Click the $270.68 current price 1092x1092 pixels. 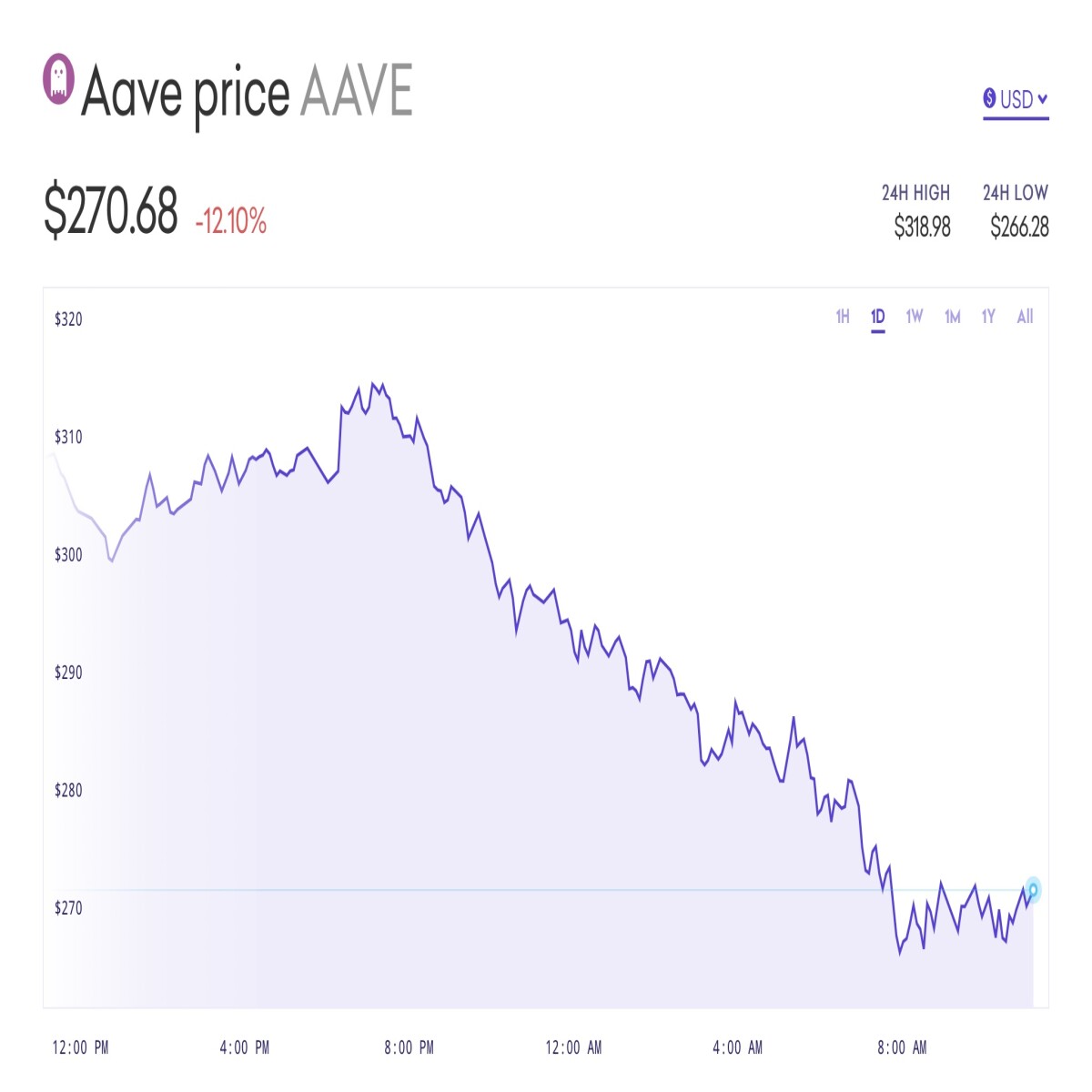pos(111,211)
